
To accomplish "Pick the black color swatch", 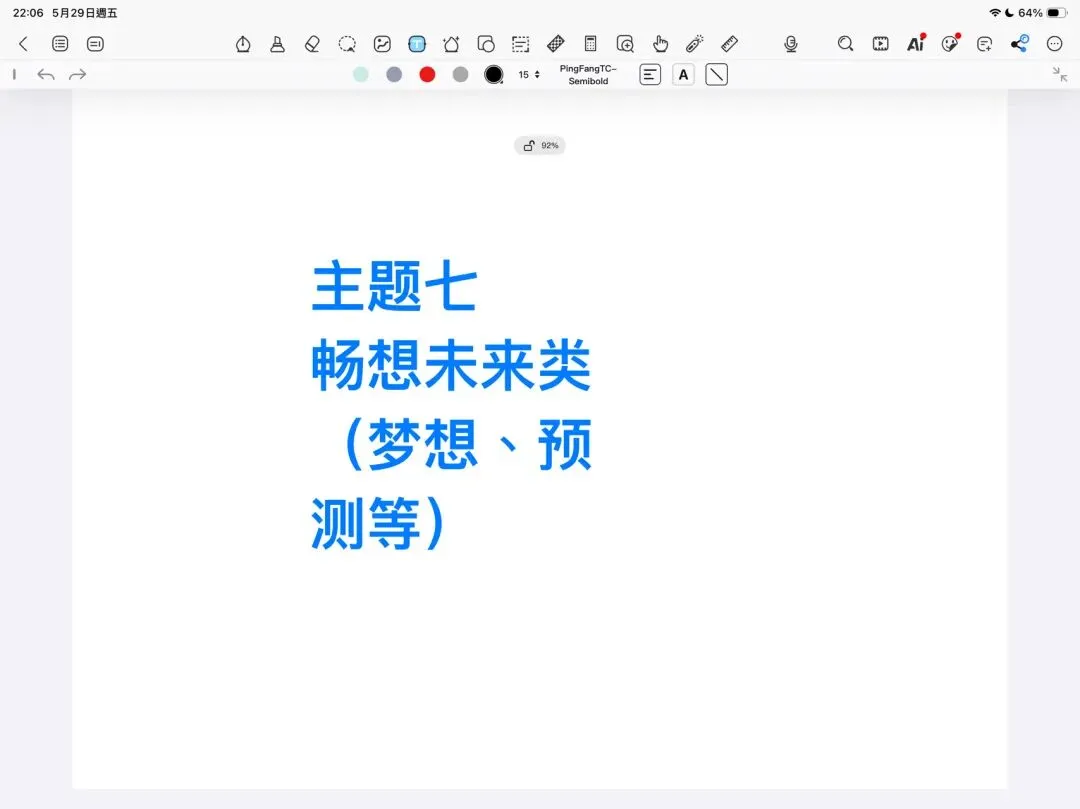I will point(494,74).
